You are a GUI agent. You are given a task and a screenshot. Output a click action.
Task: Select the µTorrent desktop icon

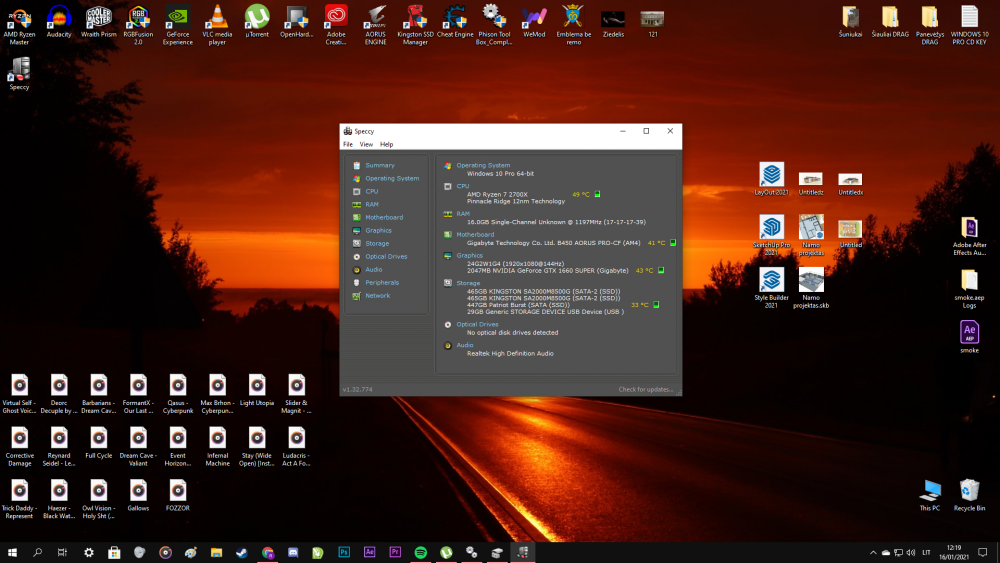pos(257,22)
